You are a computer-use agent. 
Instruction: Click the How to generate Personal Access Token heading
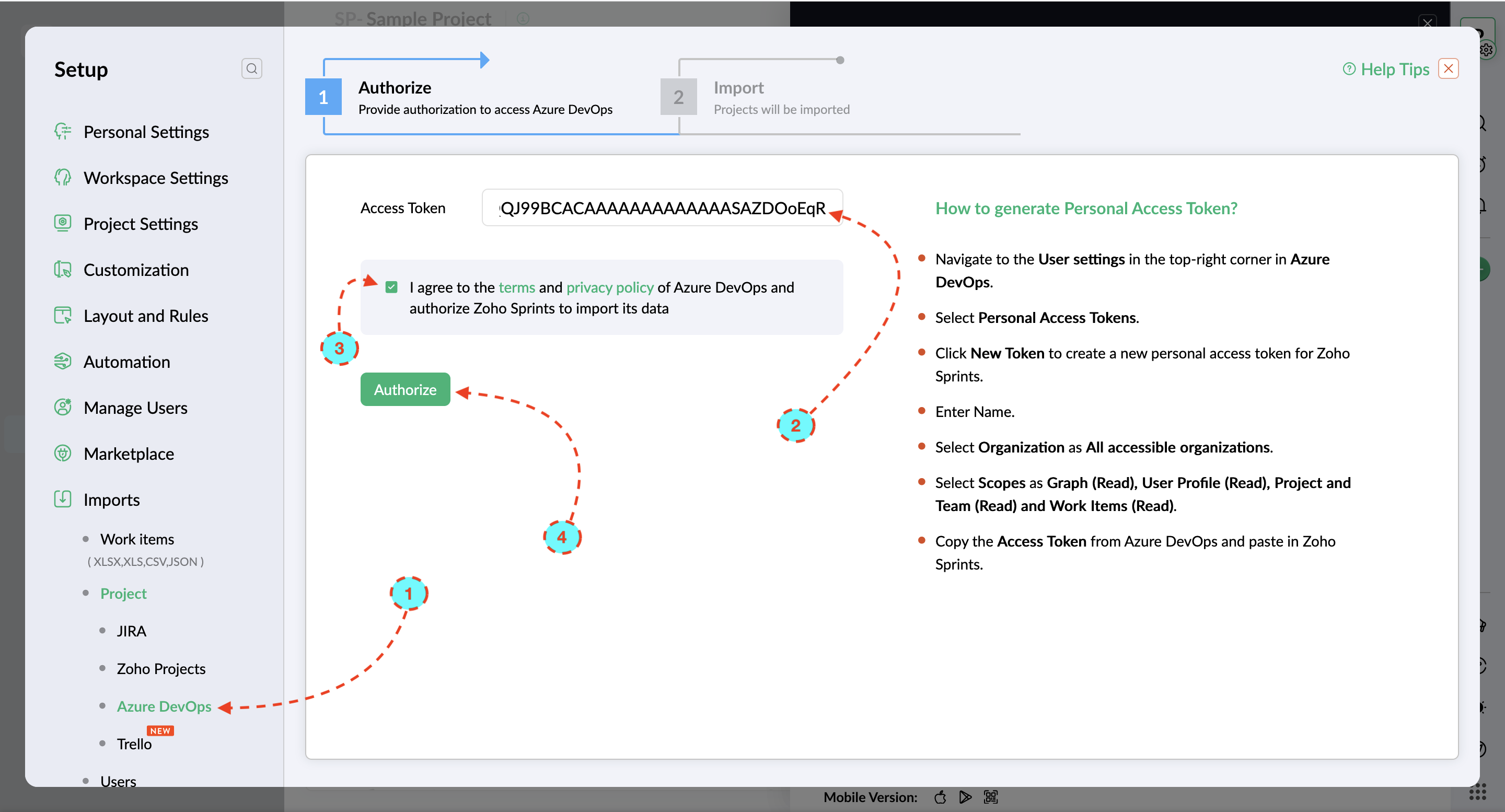click(1086, 208)
